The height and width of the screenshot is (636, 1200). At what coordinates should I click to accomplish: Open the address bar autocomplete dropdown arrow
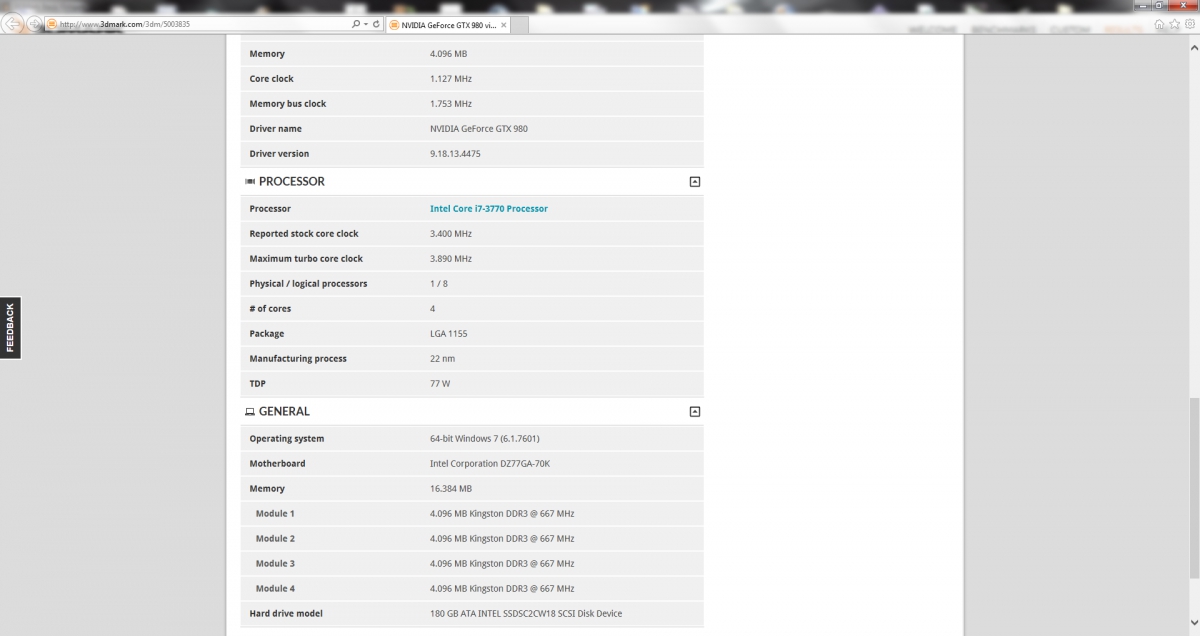point(365,24)
